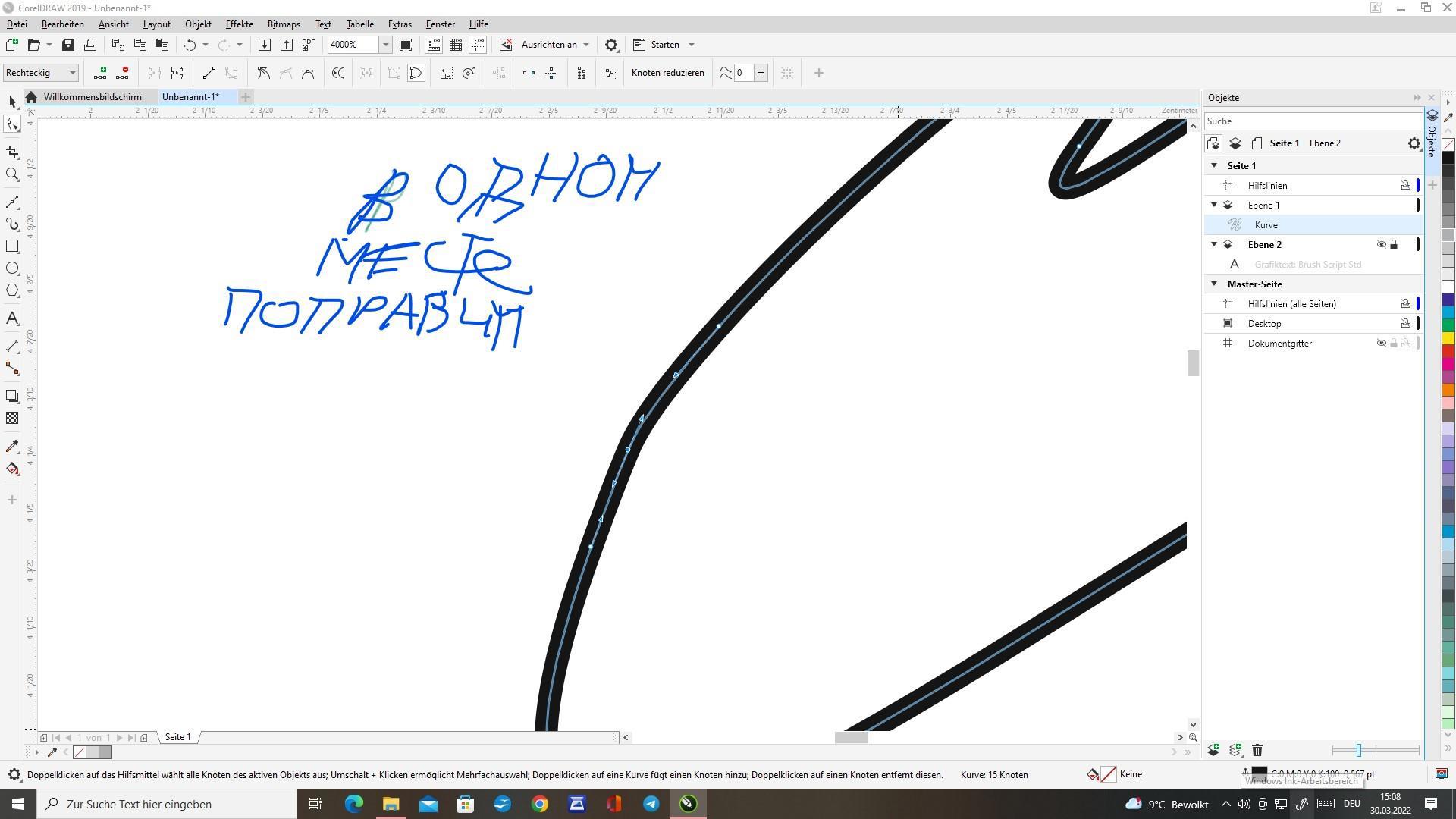1456x819 pixels.
Task: Switch to the Willkommensbildschirm tab
Action: point(93,97)
